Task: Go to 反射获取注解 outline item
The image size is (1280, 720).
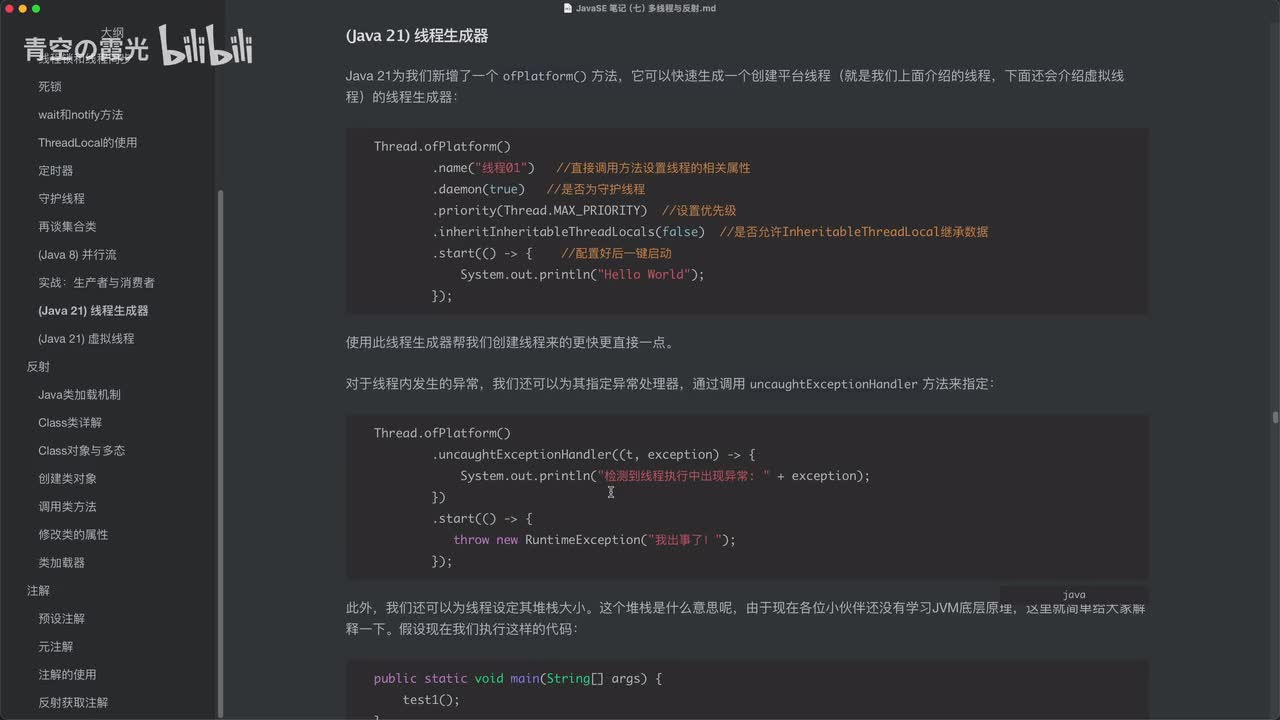Action: click(x=73, y=703)
